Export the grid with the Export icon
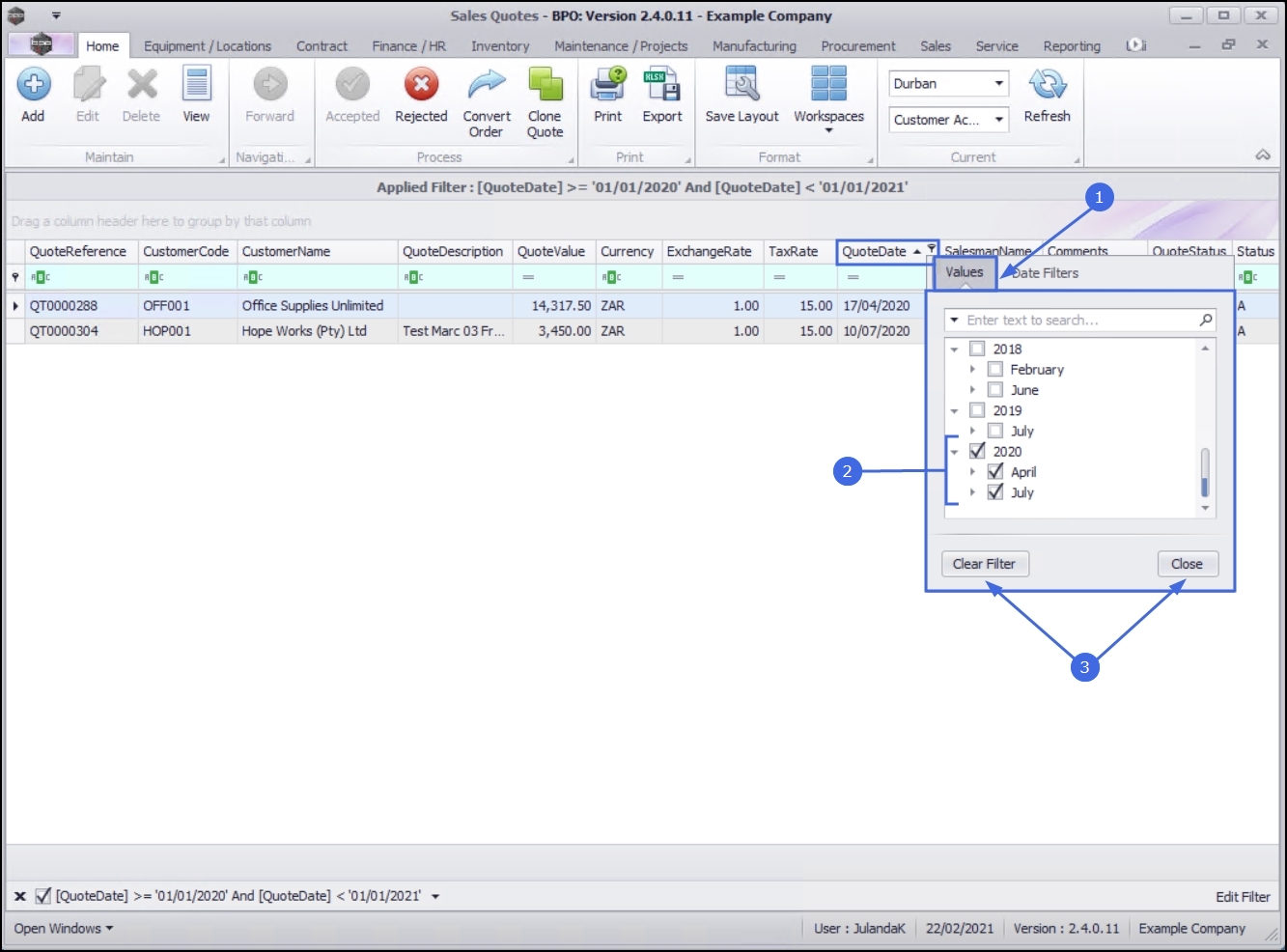The height and width of the screenshot is (952, 1287). pyautogui.click(x=662, y=85)
